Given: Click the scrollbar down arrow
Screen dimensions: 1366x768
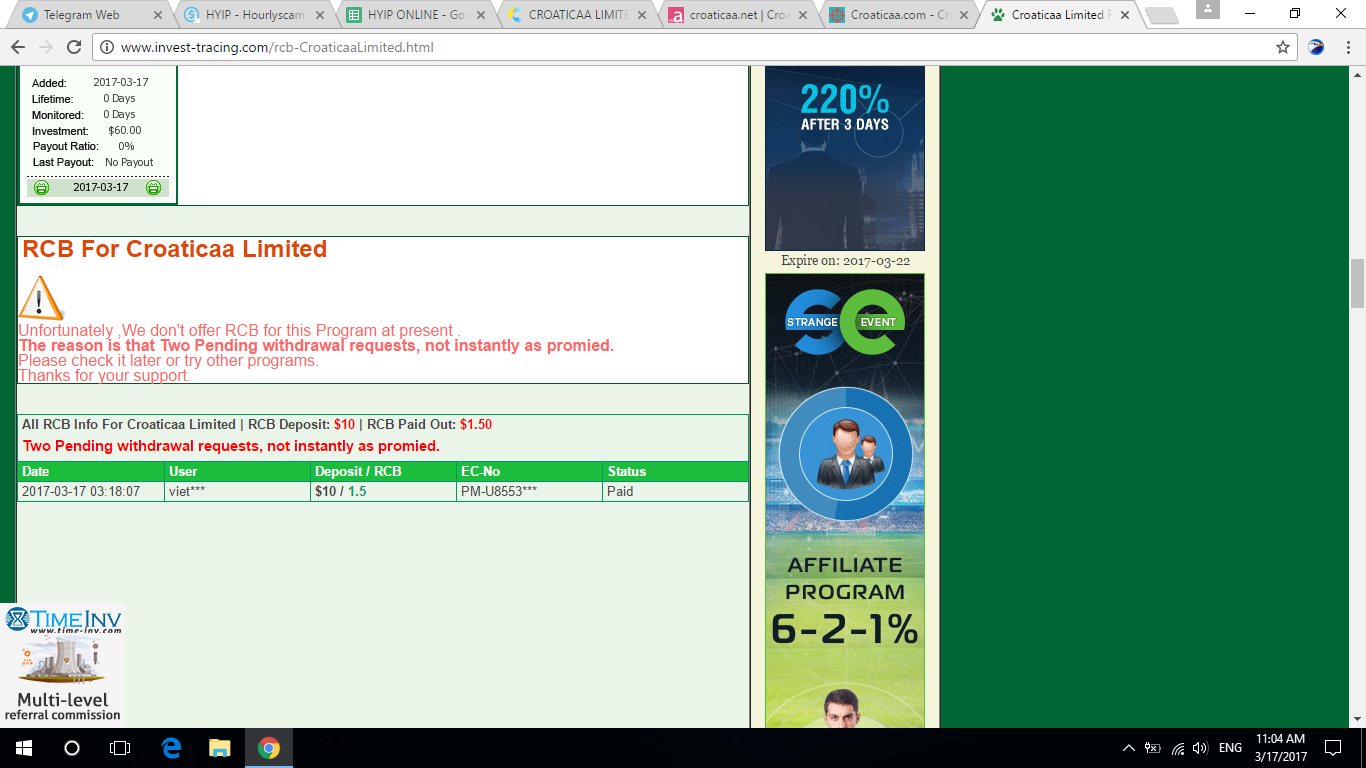Looking at the screenshot, I should tap(1357, 720).
